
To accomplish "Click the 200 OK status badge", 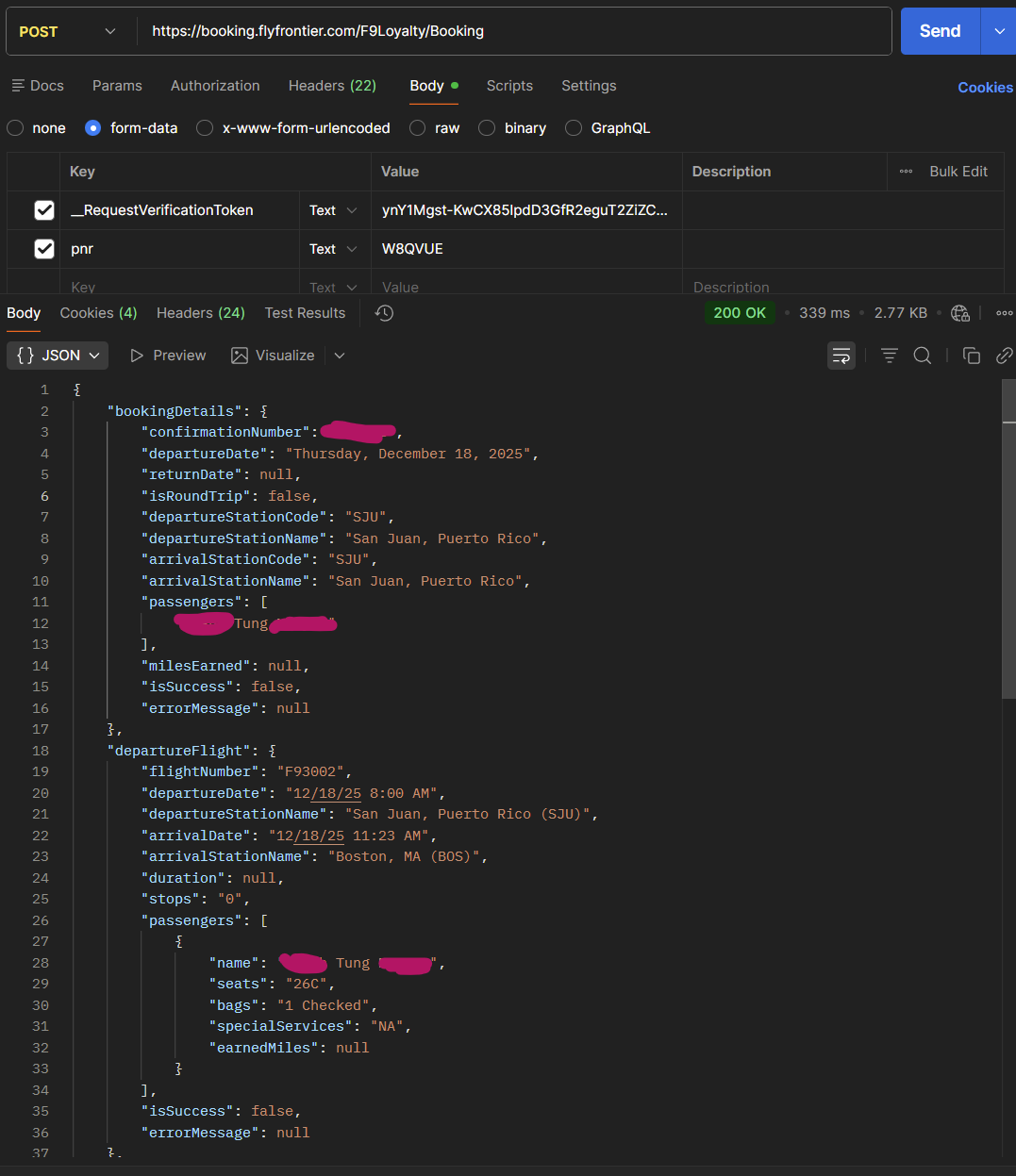I will pyautogui.click(x=740, y=313).
